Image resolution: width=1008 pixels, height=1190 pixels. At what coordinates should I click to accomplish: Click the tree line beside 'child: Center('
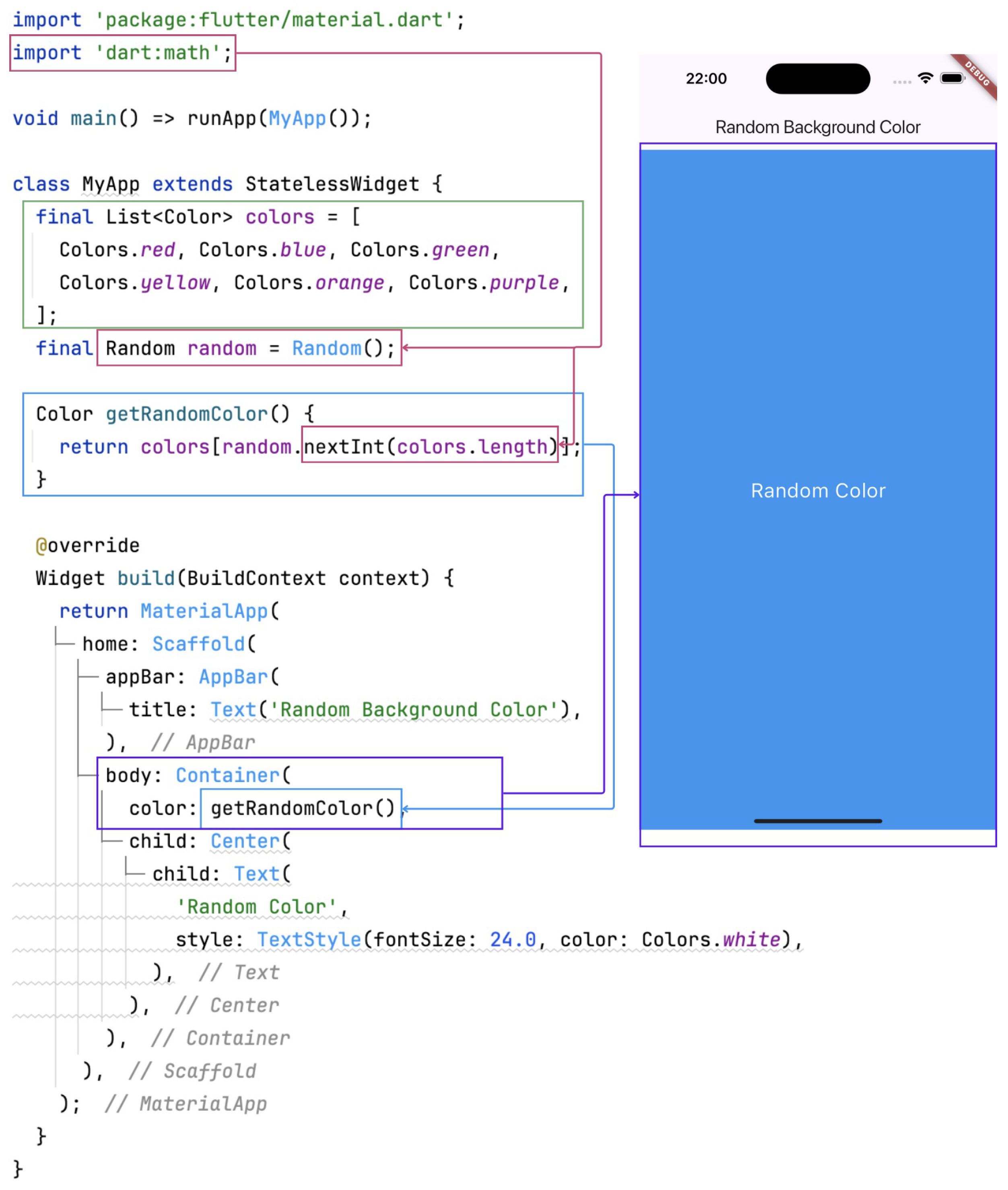pos(112,840)
